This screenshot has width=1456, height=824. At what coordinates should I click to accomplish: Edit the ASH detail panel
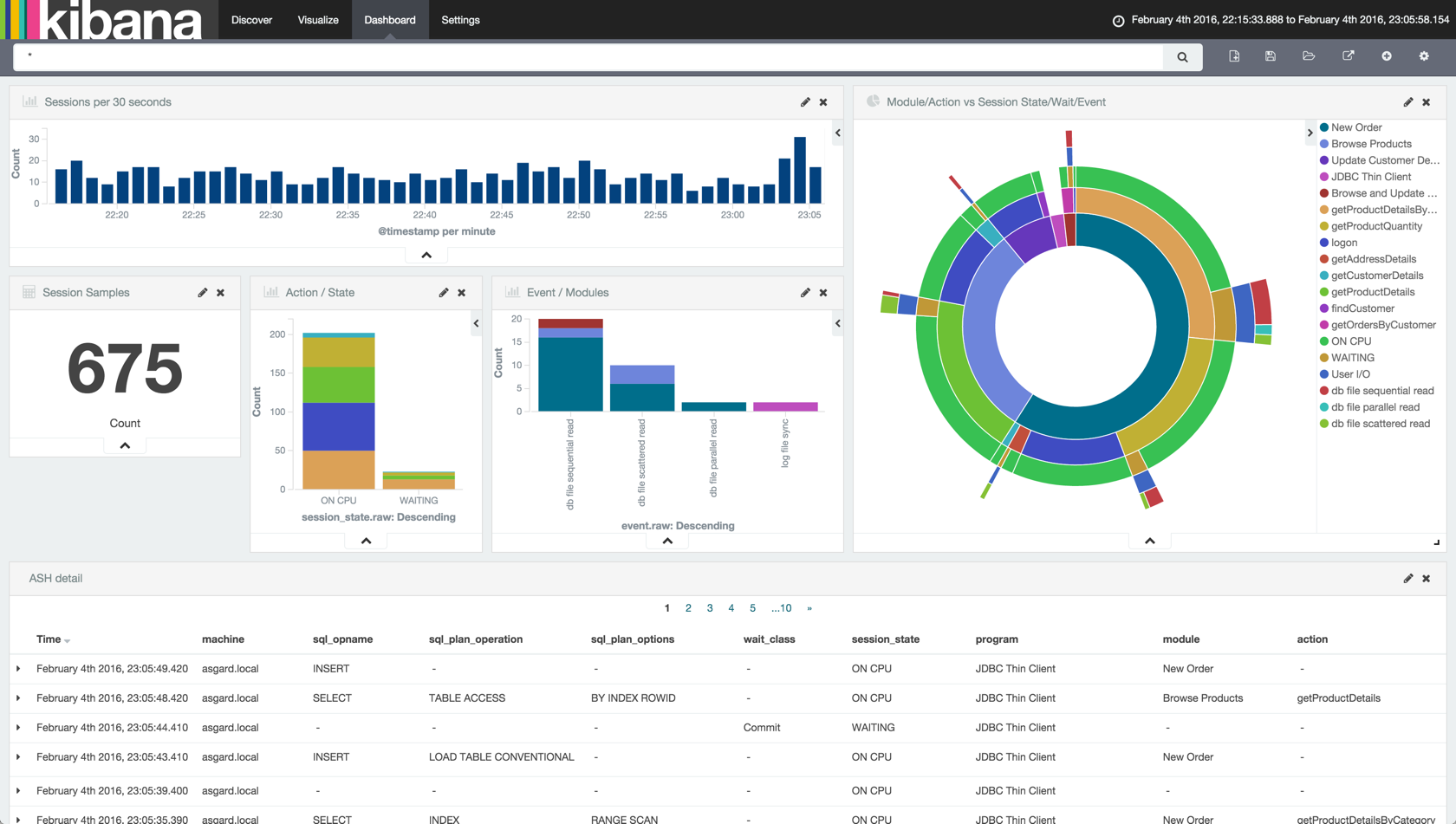point(1408,579)
